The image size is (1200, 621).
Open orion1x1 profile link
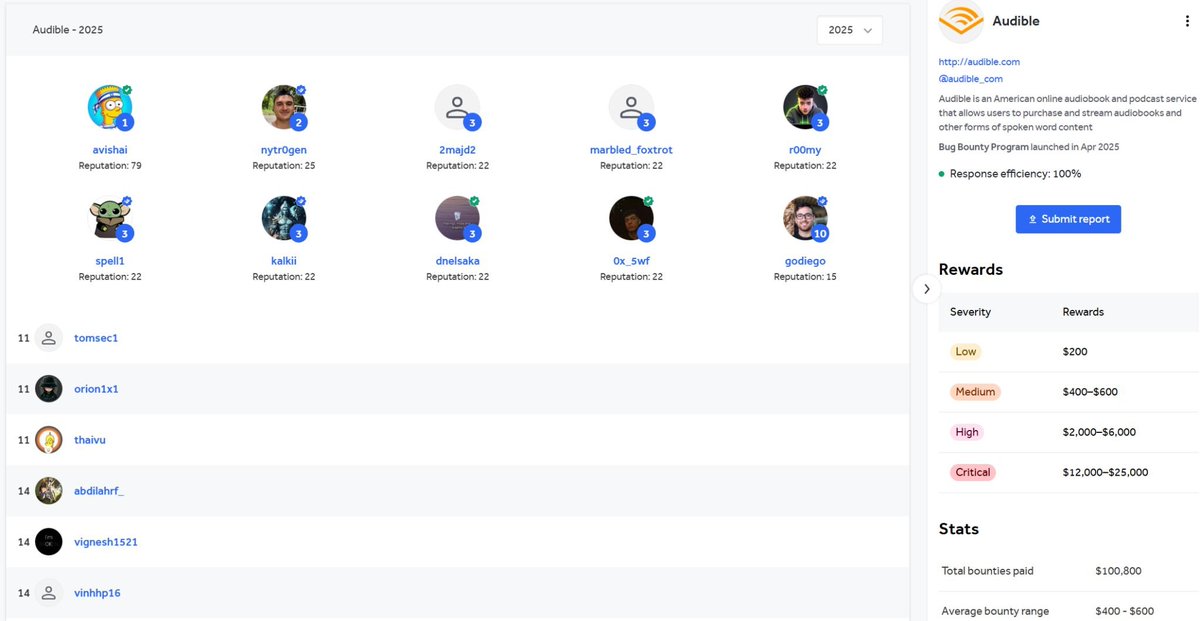point(96,389)
